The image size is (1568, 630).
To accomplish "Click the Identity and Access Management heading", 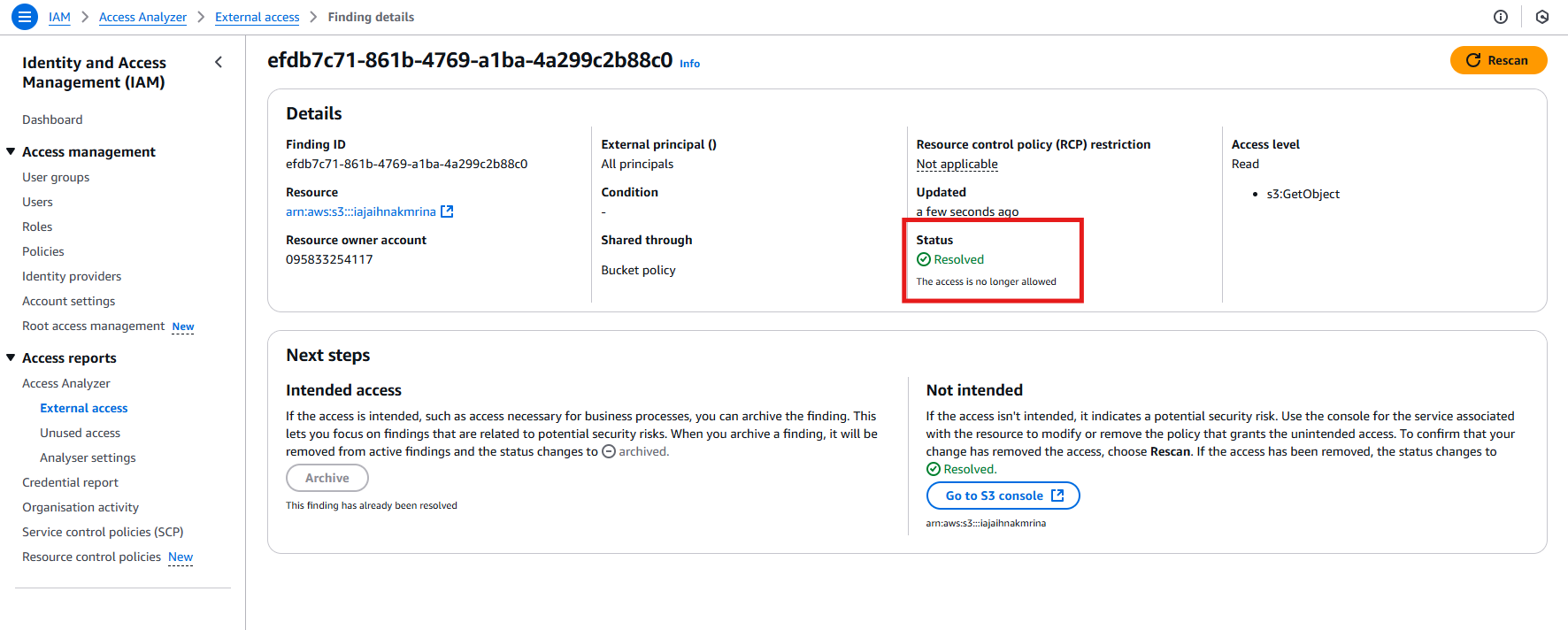I will point(94,73).
